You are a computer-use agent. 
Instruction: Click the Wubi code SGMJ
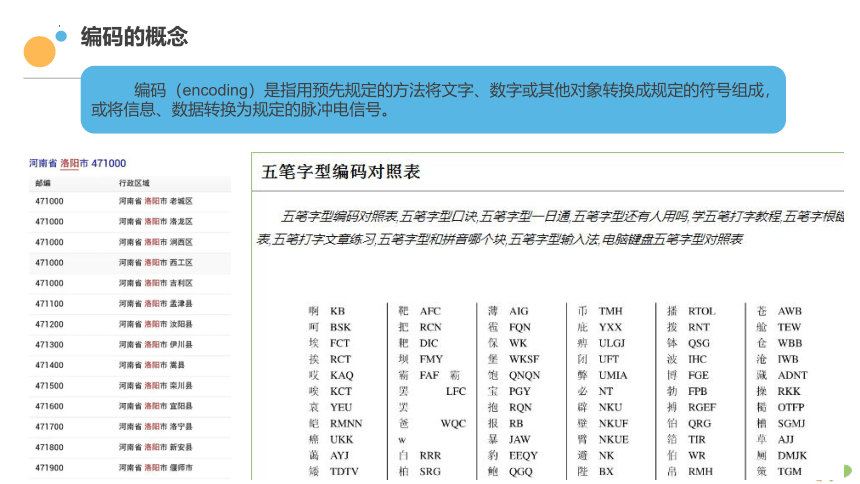[x=791, y=424]
